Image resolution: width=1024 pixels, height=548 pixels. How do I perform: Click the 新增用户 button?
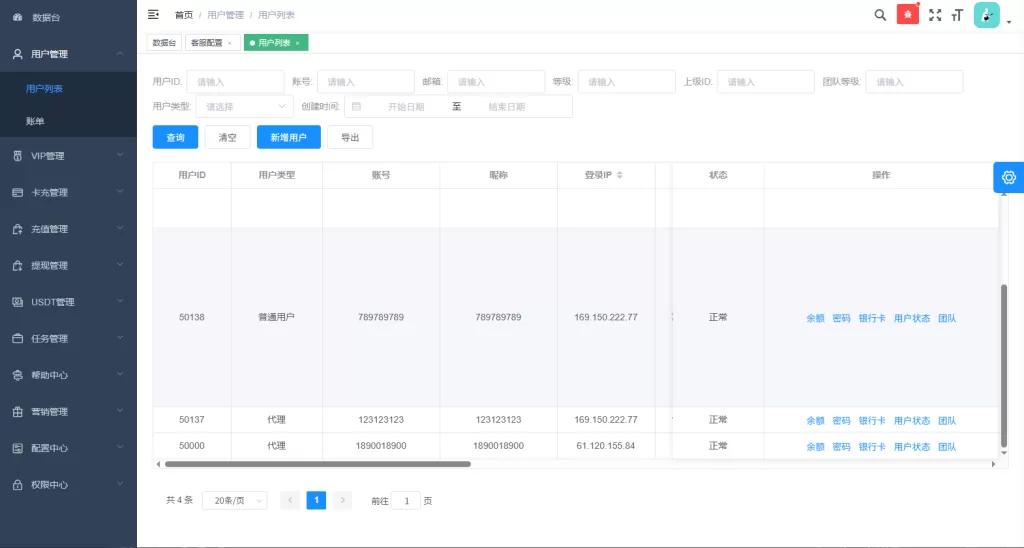[x=288, y=137]
